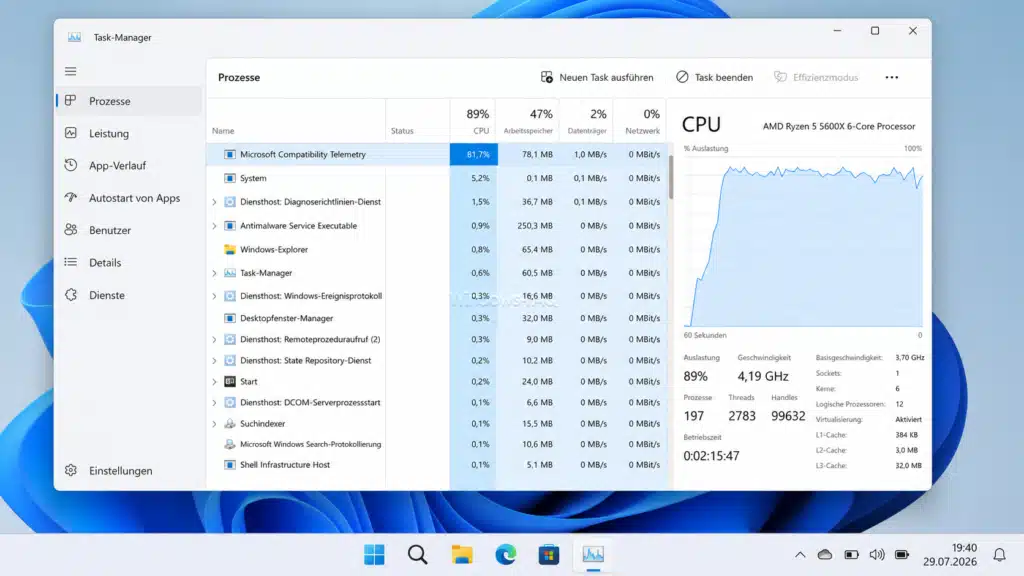
Task: Click the Task beenden circle icon
Action: point(682,77)
